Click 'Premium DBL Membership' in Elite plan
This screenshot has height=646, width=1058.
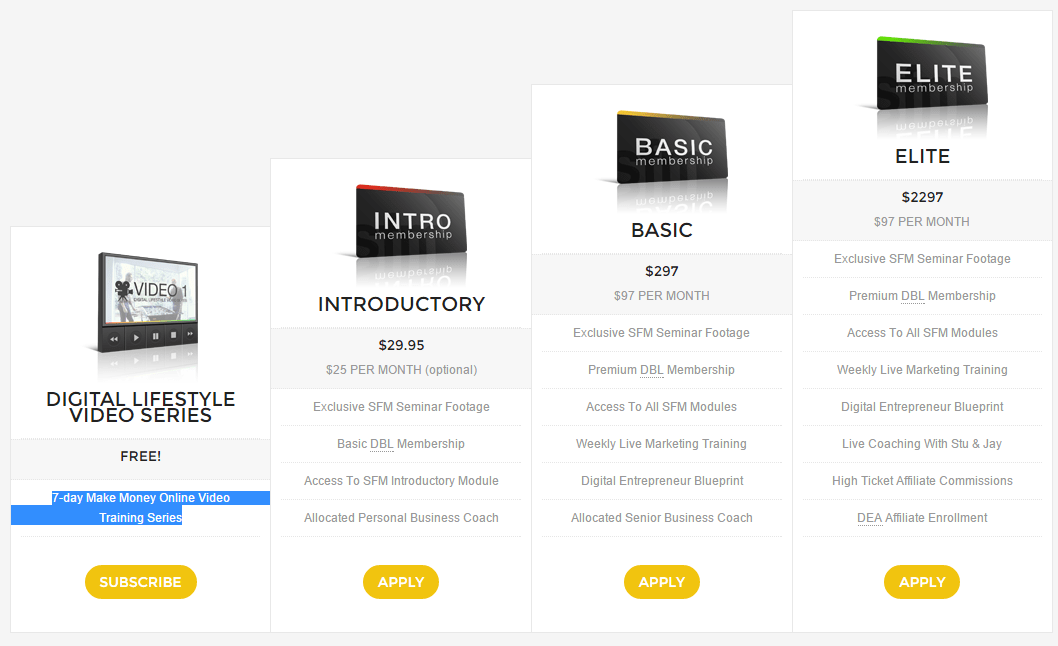[x=922, y=296]
